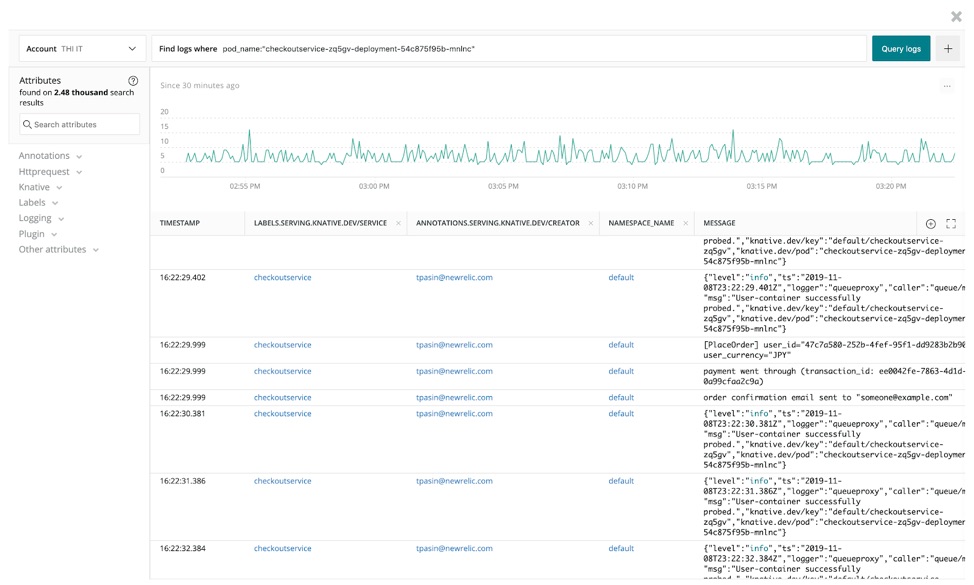Screen dimensions: 974x585
Task: Expand the Logging attribute group
Action: tap(41, 218)
